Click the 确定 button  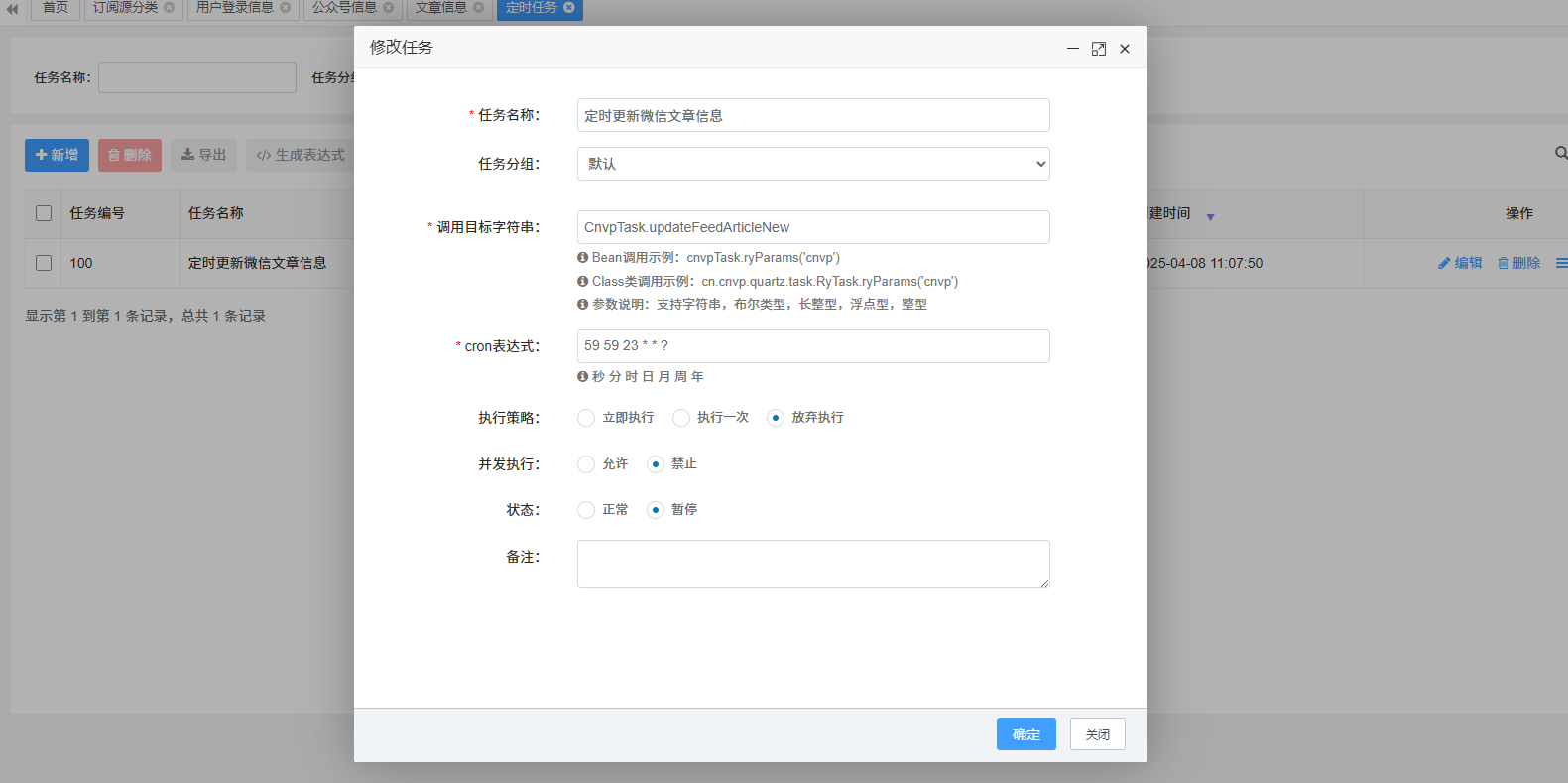click(1025, 734)
